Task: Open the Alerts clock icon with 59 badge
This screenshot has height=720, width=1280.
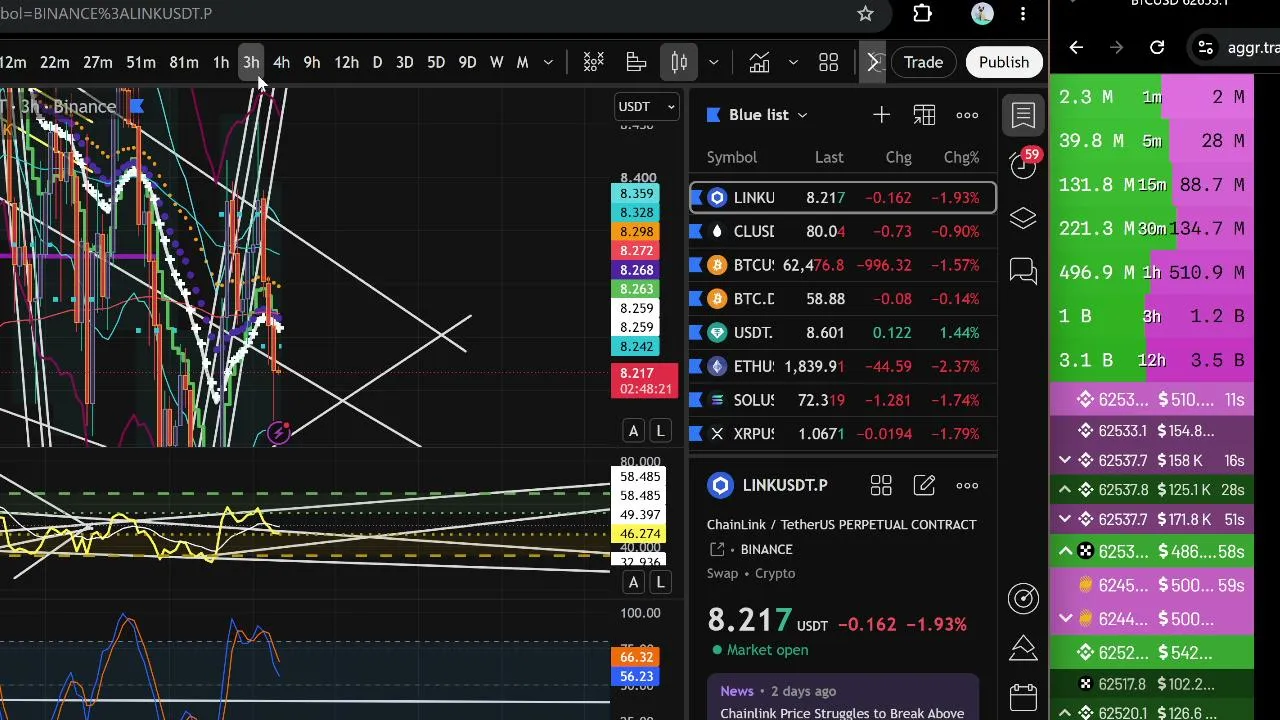Action: tap(1023, 165)
